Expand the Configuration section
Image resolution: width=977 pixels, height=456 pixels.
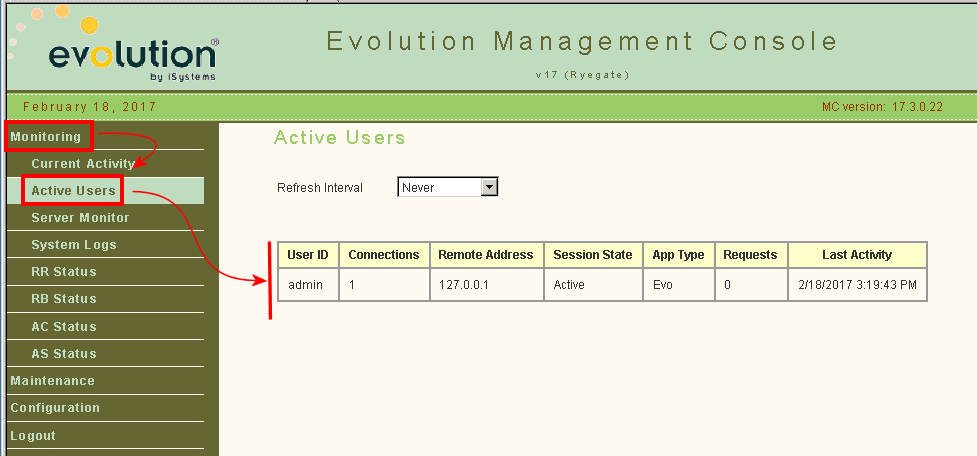55,407
